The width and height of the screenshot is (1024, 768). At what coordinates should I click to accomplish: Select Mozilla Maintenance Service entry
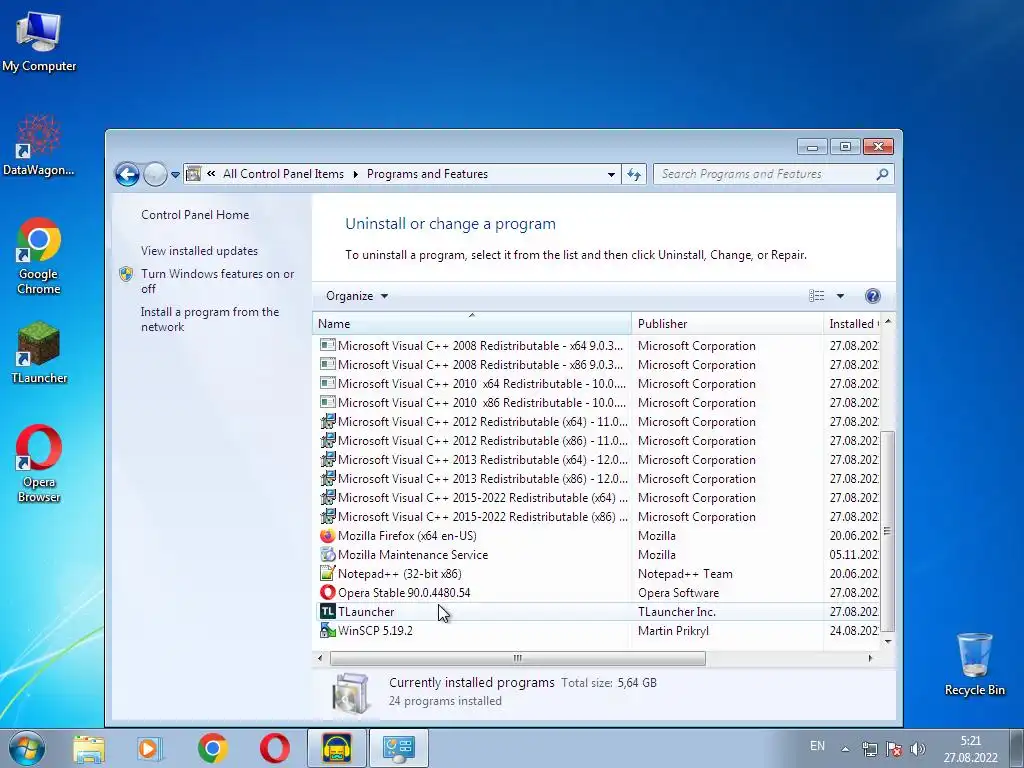(597, 554)
